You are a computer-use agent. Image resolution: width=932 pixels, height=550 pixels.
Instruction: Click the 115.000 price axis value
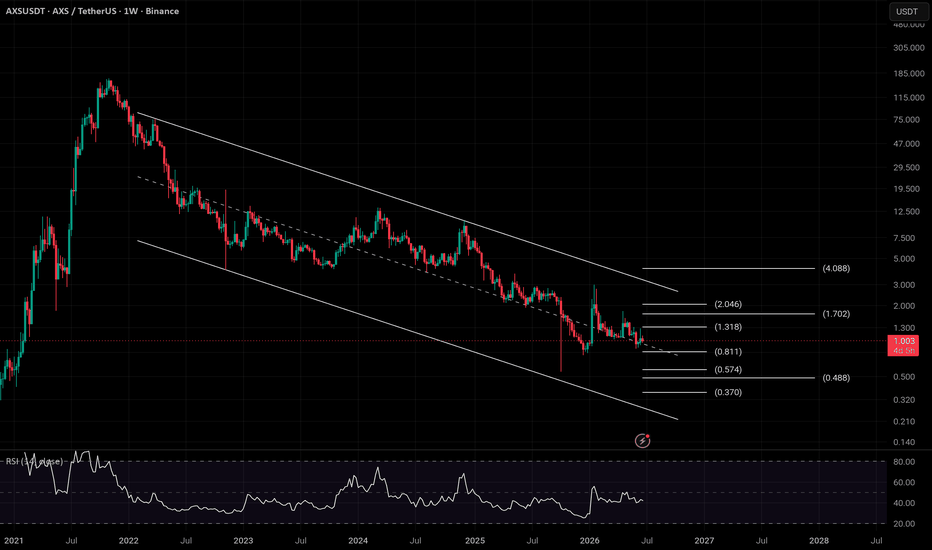[x=909, y=98]
